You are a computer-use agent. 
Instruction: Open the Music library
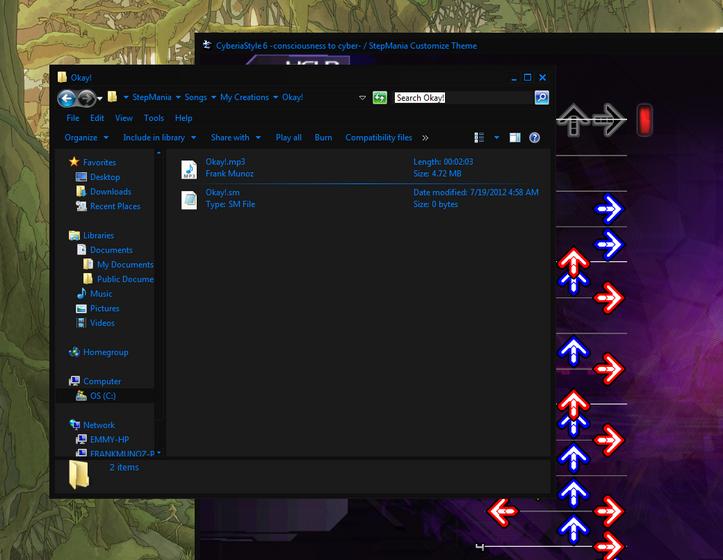101,294
